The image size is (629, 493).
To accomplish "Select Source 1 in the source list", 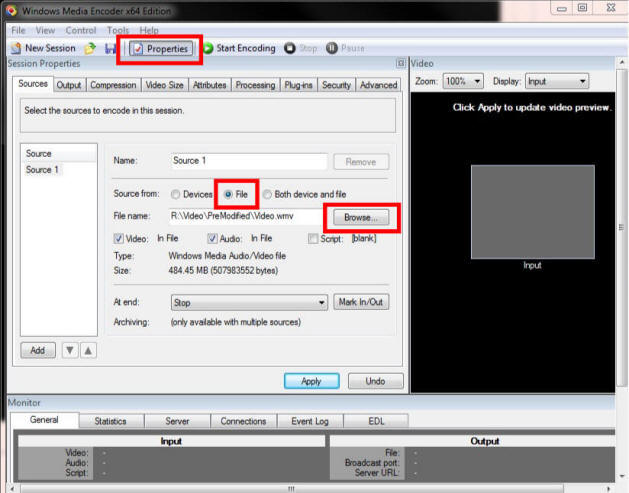I will 42,170.
